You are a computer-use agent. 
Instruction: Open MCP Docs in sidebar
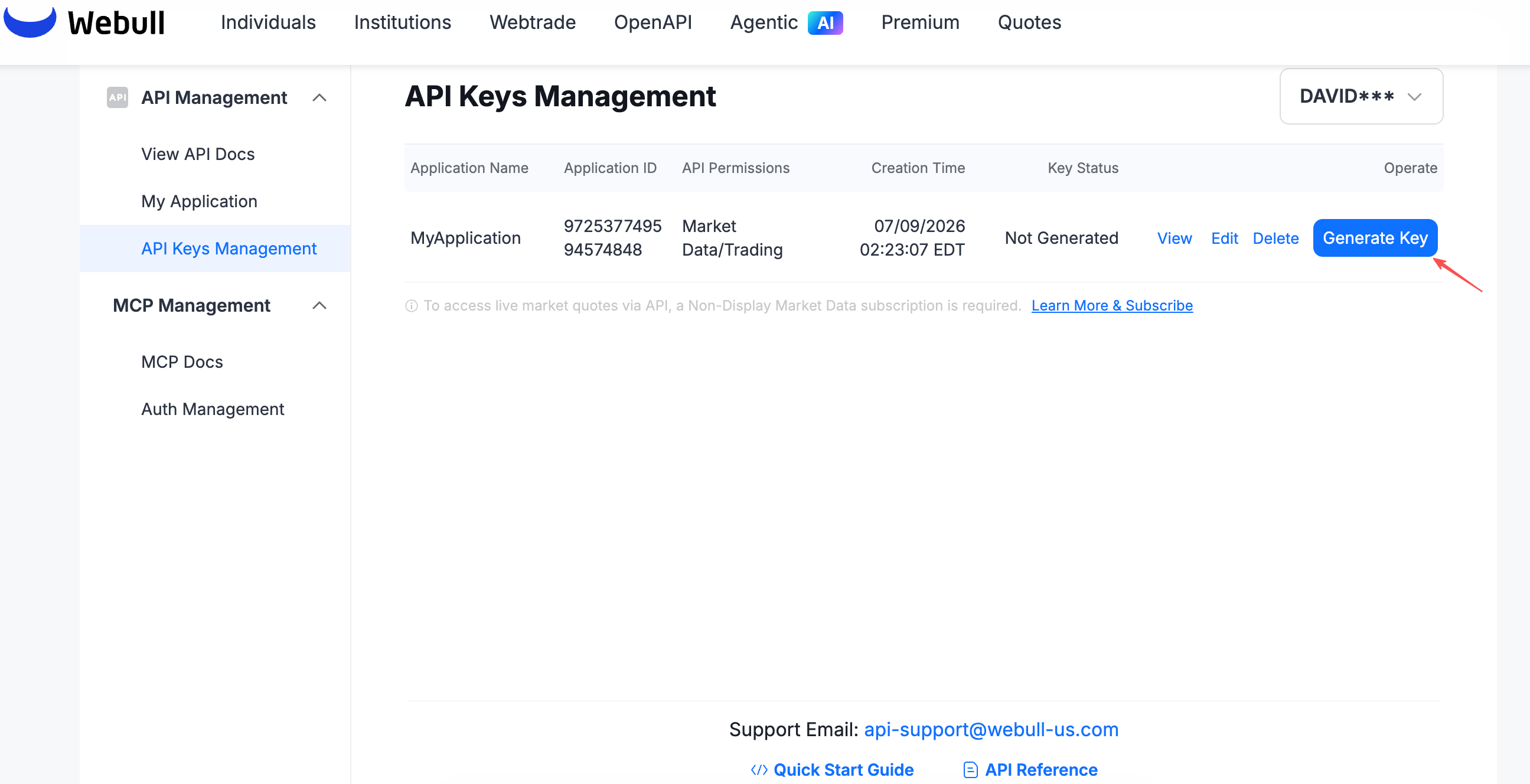182,362
